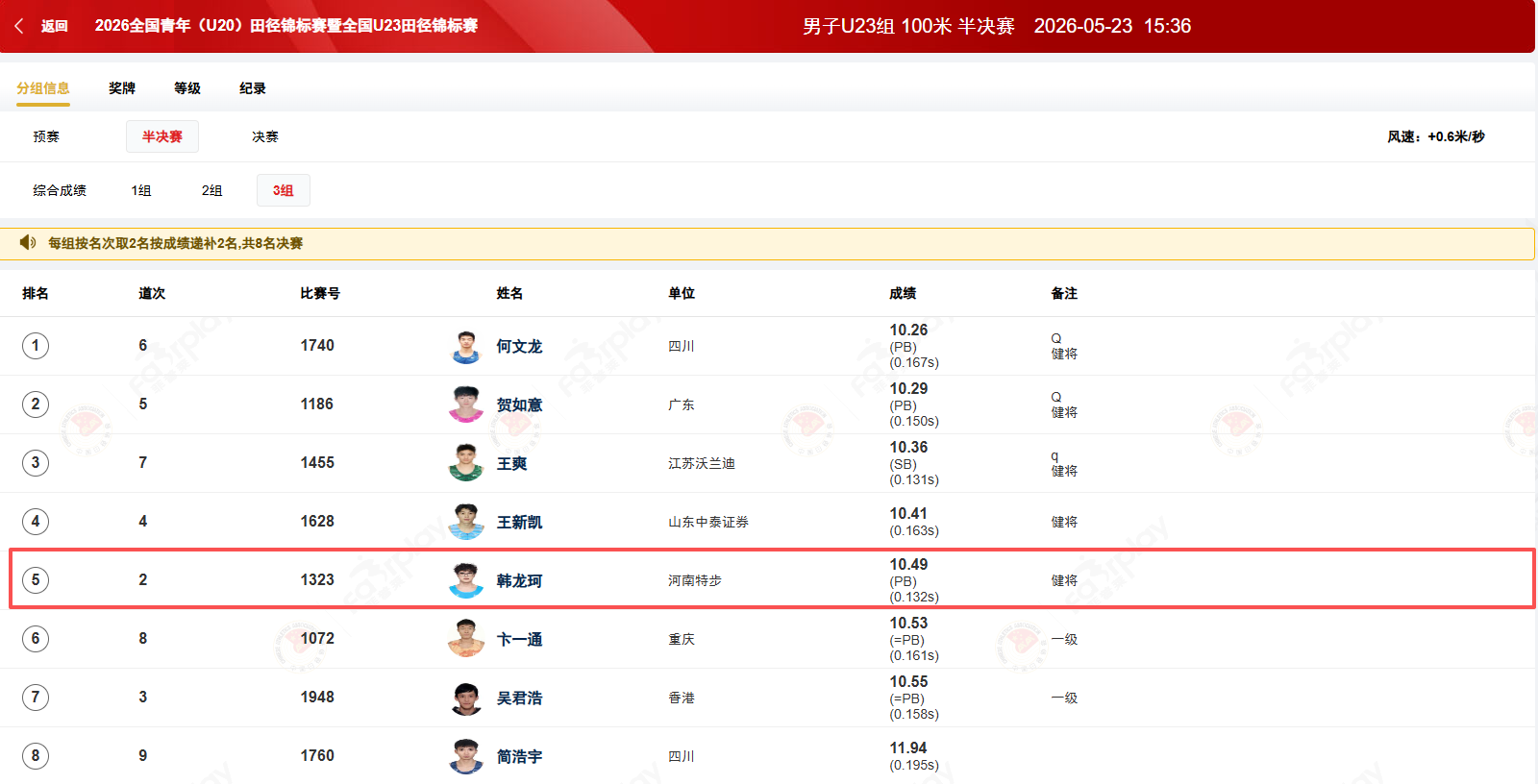This screenshot has height=784, width=1538.
Task: Click 王爽's profile photo
Action: tap(466, 463)
